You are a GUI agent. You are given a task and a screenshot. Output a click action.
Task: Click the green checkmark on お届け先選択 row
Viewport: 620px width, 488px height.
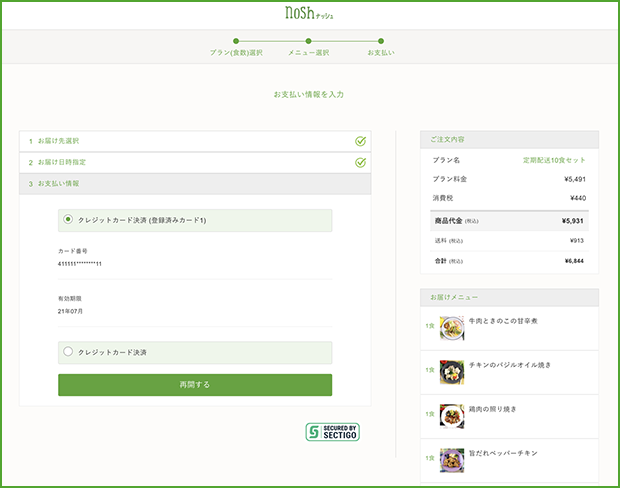360,141
